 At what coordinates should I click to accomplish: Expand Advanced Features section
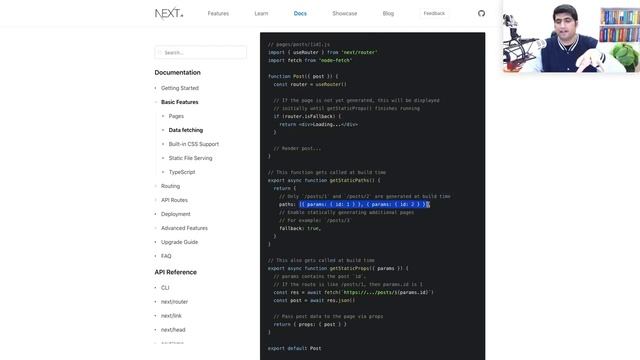pyautogui.click(x=184, y=228)
